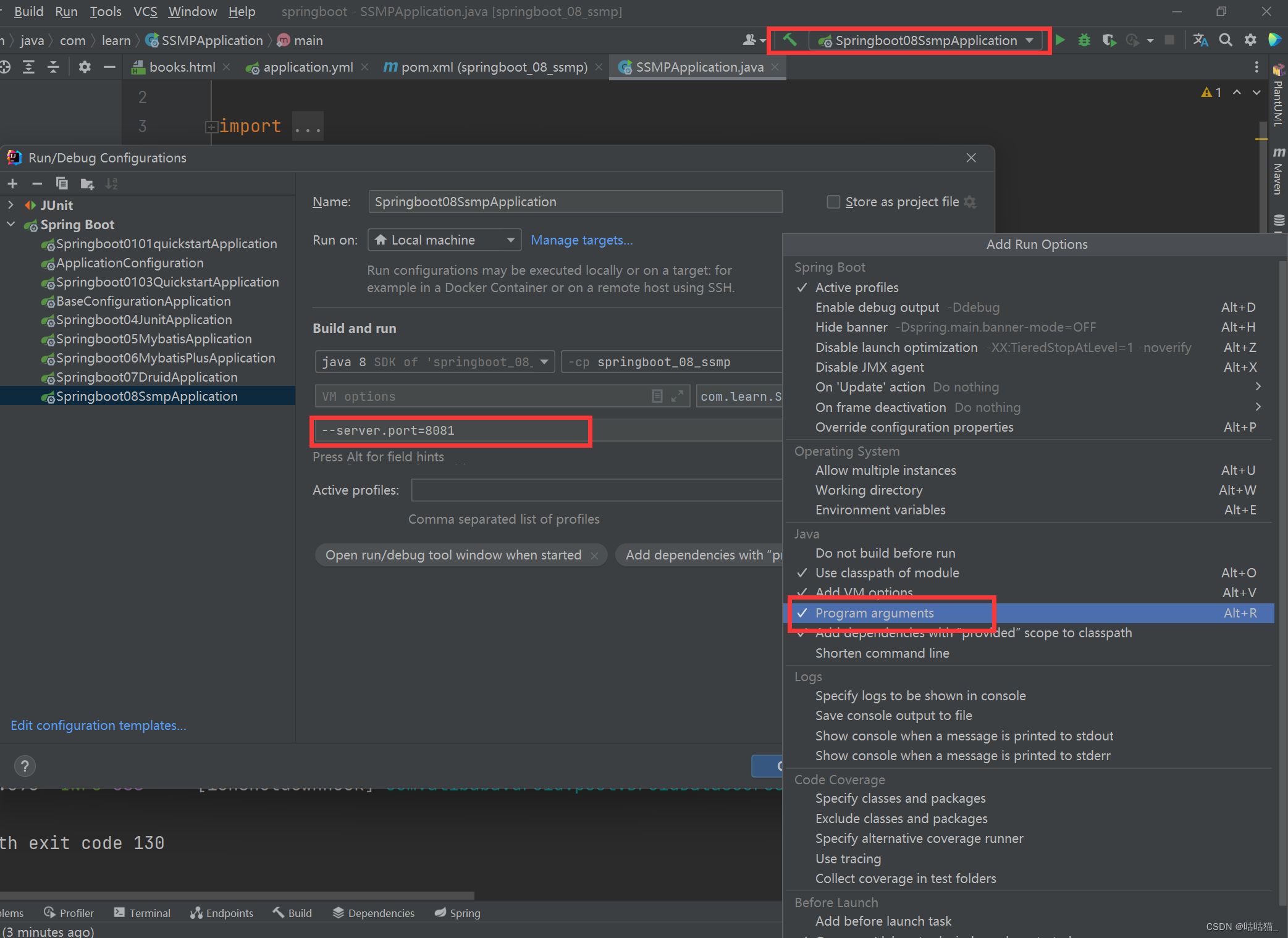Open Edit configuration templates

point(98,725)
